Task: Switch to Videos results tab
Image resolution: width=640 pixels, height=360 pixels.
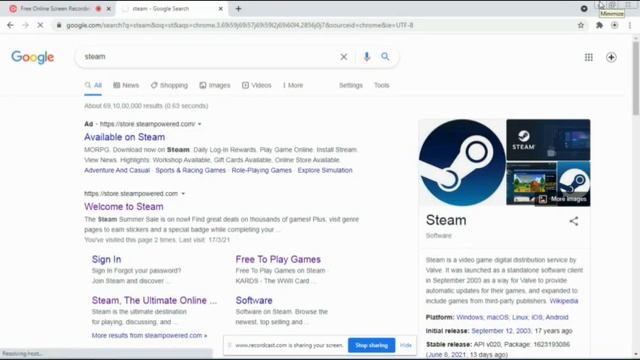Action: coord(257,85)
